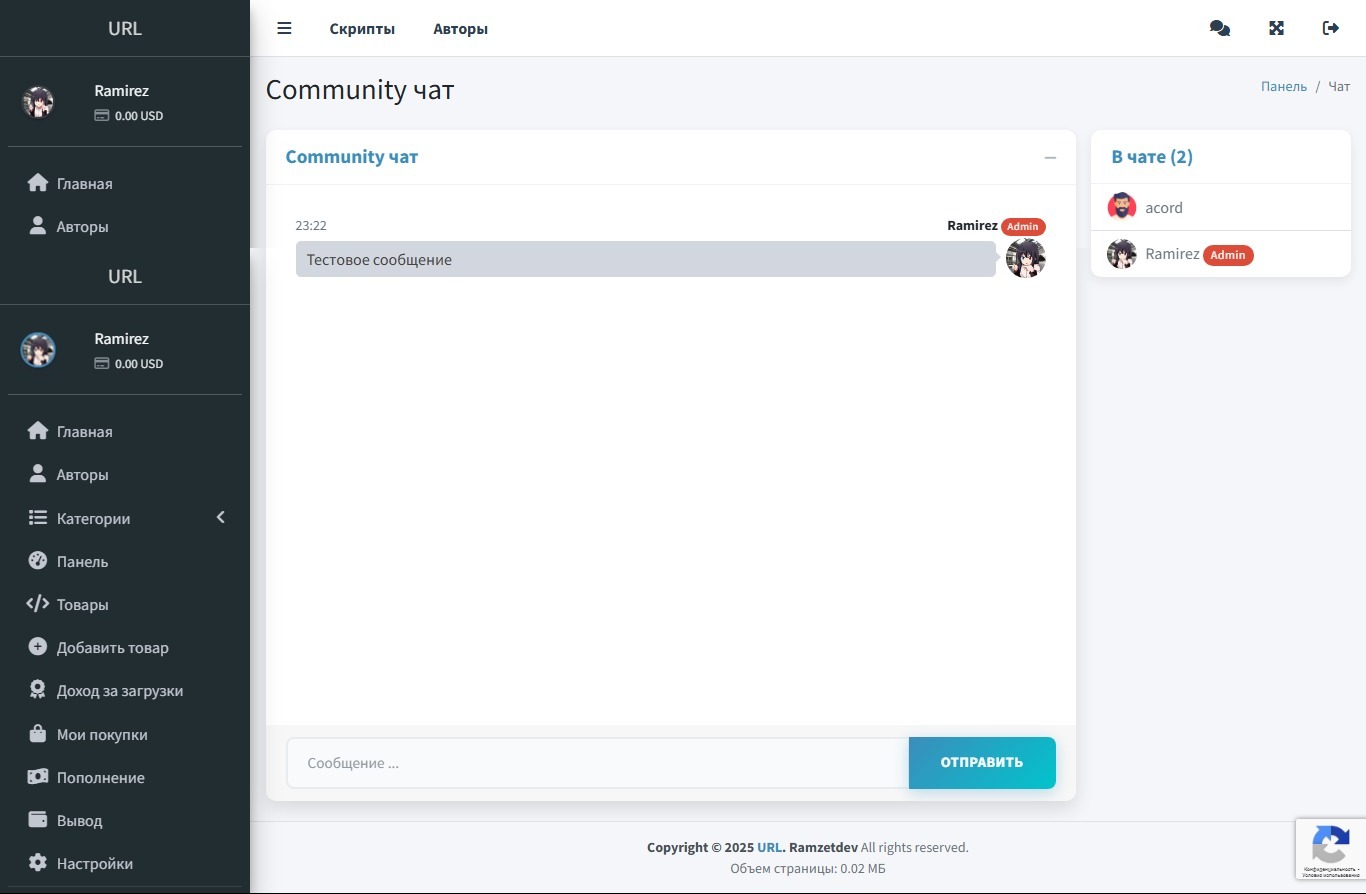Focus the Сообщение text input
Image resolution: width=1366 pixels, height=894 pixels.
point(597,763)
